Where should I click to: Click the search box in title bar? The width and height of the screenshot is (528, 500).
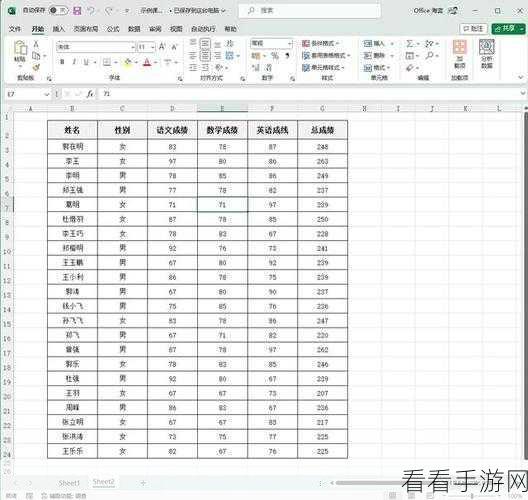[x=309, y=11]
